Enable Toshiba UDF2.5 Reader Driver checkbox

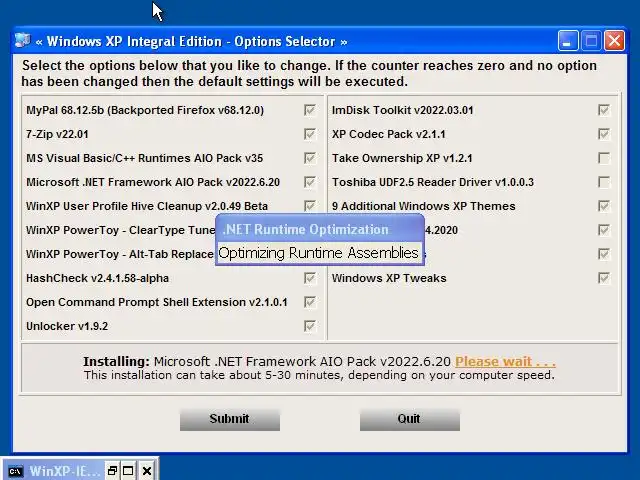pyautogui.click(x=604, y=182)
